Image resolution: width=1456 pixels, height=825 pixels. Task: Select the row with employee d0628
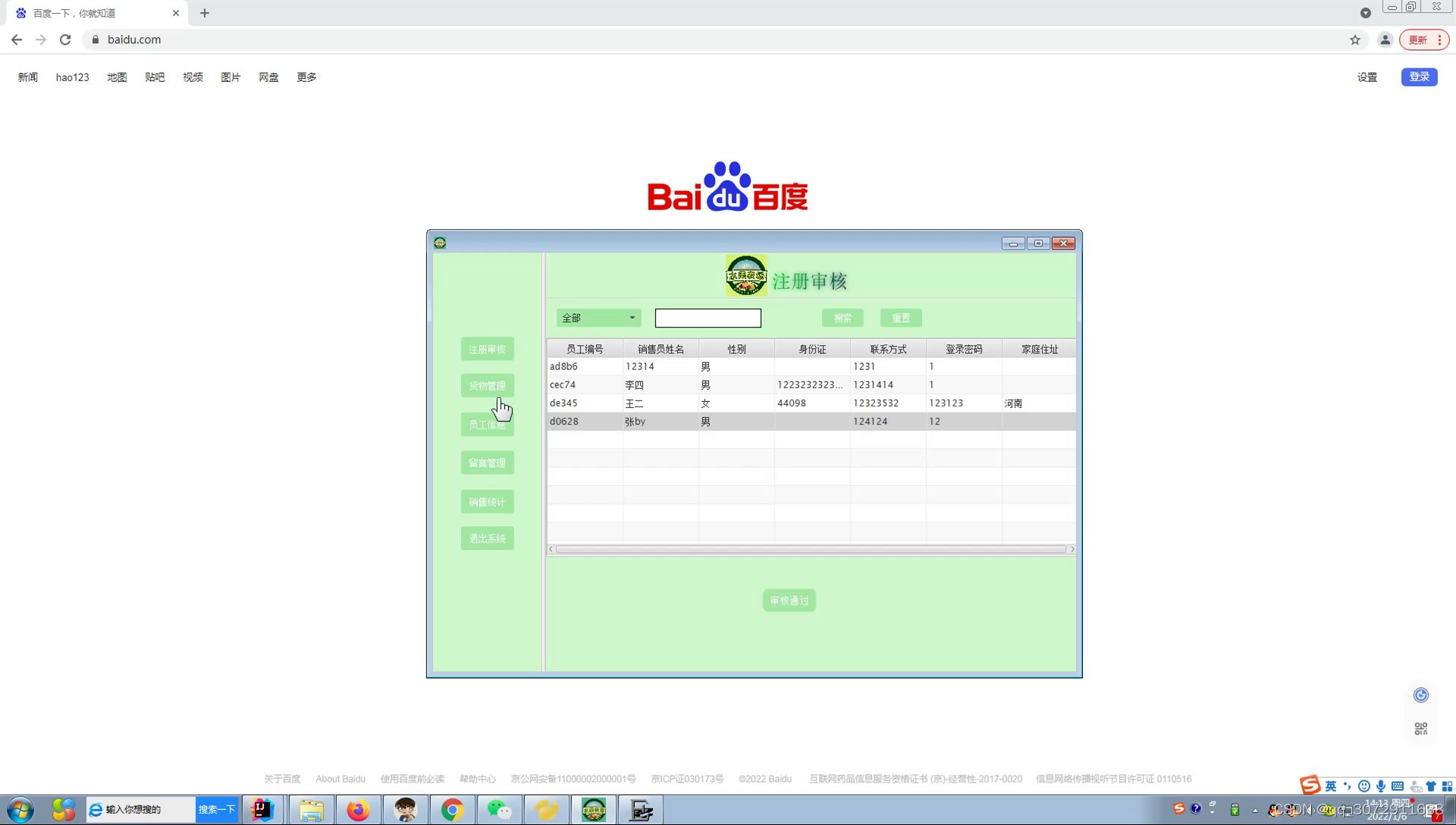coord(811,421)
